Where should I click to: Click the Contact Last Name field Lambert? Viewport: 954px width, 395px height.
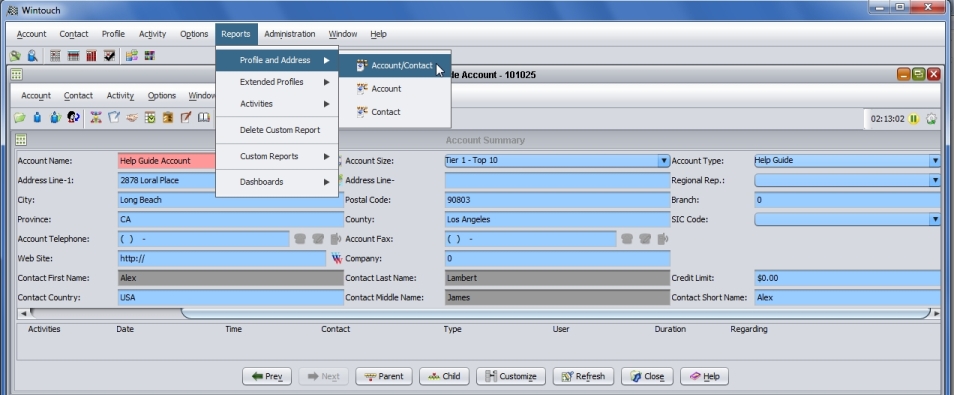click(x=557, y=278)
